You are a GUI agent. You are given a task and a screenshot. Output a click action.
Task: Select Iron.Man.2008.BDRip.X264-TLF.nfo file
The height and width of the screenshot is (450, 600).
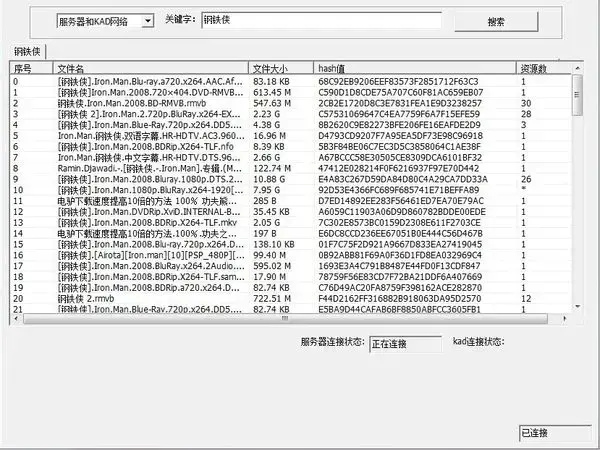[x=146, y=147]
